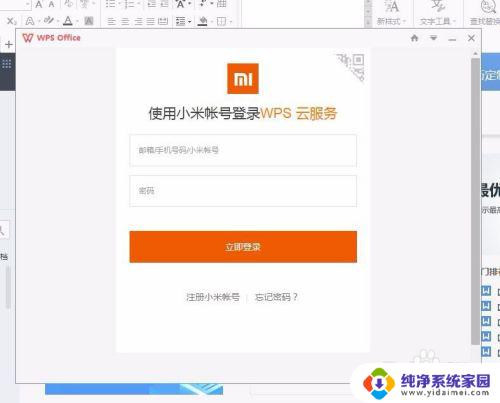Click the bullet list icon
Viewport: 500px width, 403px height.
coord(110,4)
